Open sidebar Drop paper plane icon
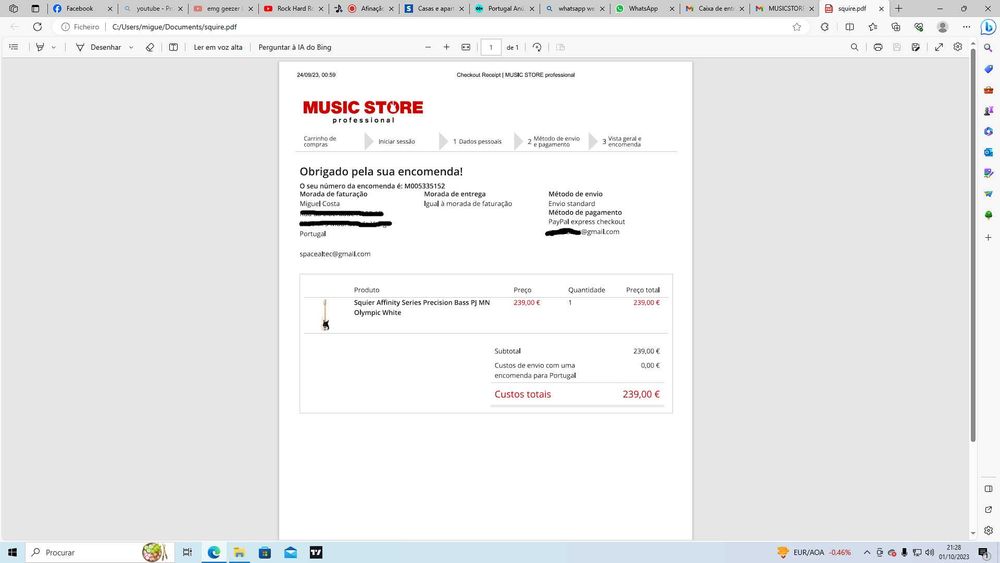Image resolution: width=1000 pixels, height=563 pixels. (x=989, y=194)
